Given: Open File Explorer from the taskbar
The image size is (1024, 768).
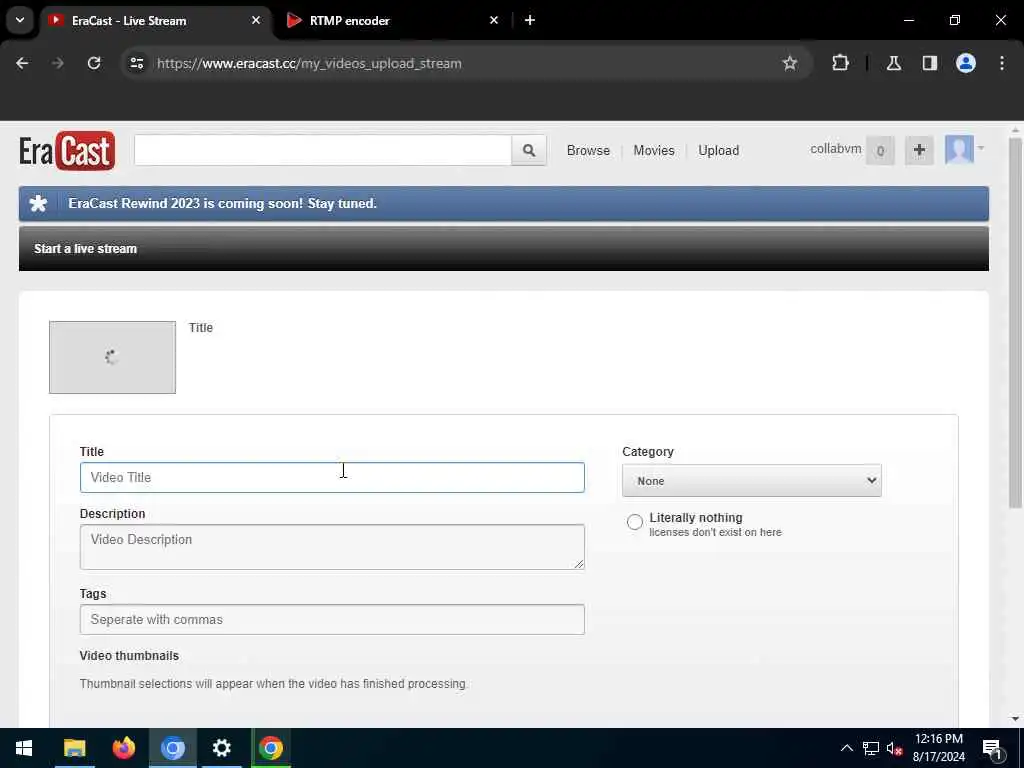Looking at the screenshot, I should [74, 748].
